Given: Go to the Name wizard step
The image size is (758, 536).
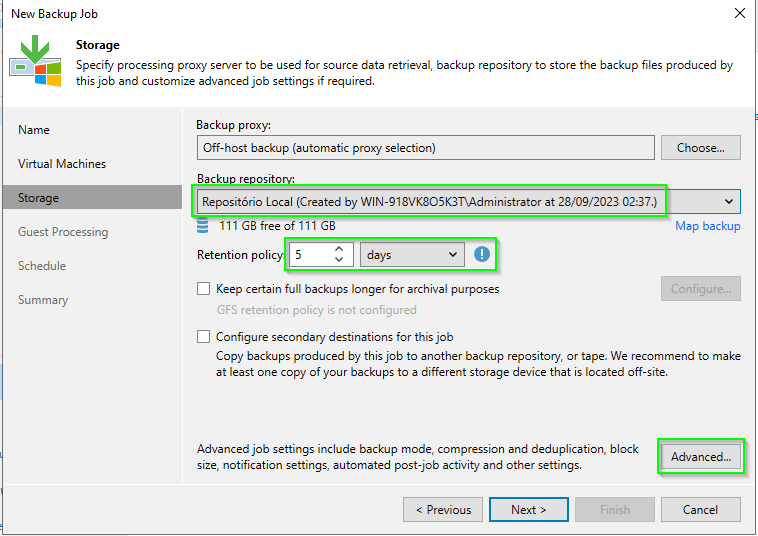Looking at the screenshot, I should tap(34, 130).
